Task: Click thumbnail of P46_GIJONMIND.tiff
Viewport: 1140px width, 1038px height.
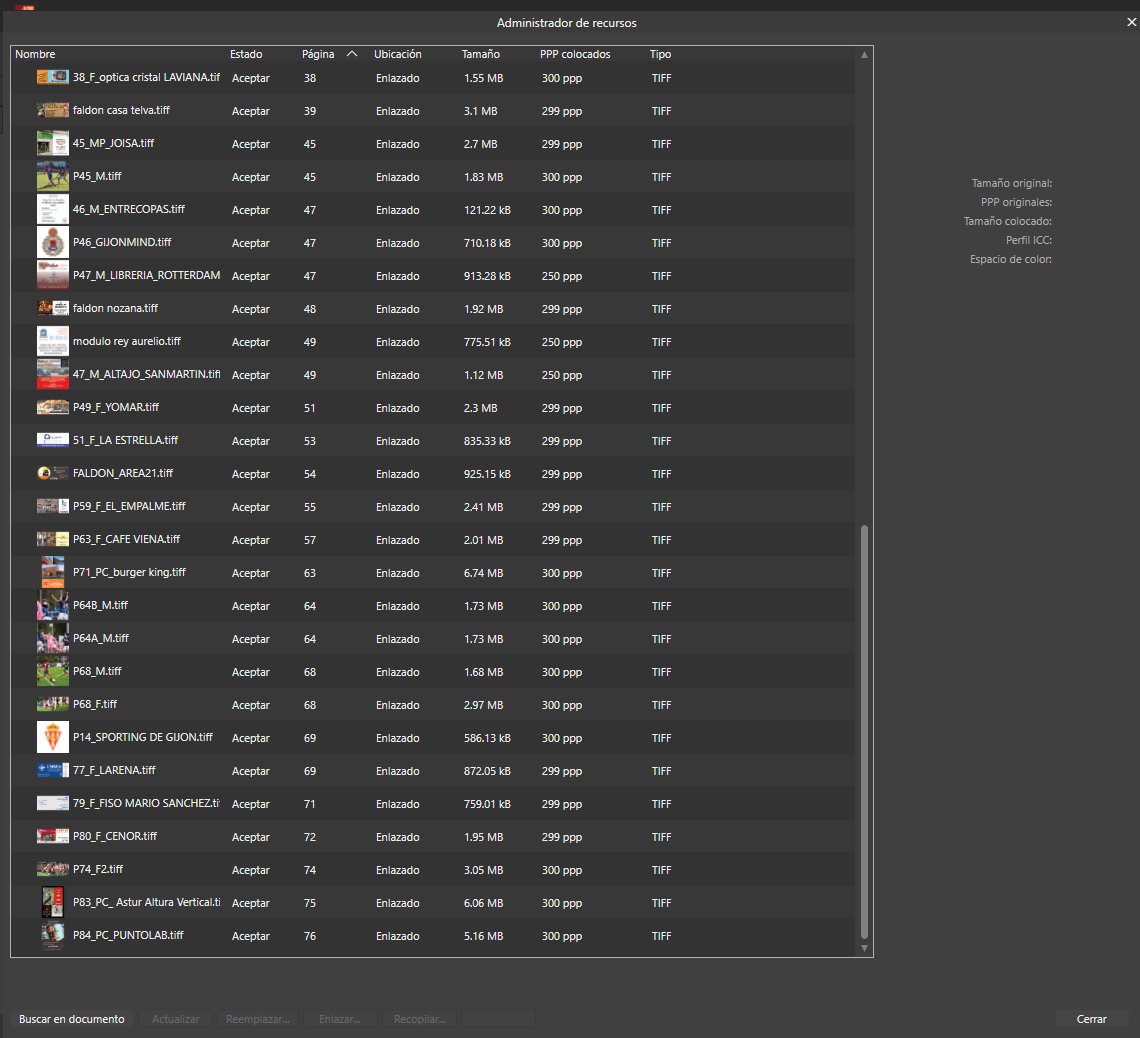Action: click(x=52, y=242)
